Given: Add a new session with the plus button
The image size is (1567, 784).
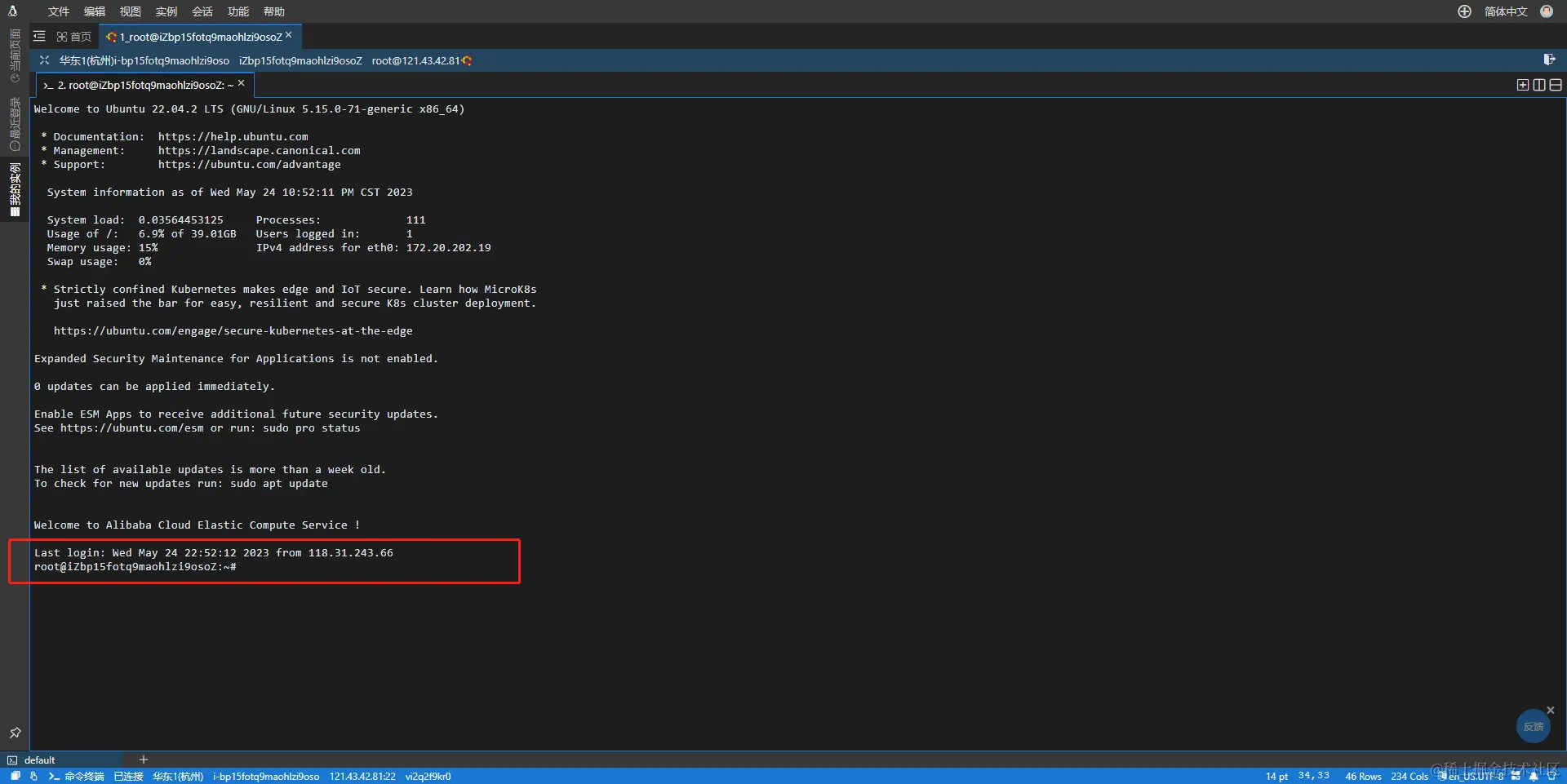Looking at the screenshot, I should (x=144, y=760).
